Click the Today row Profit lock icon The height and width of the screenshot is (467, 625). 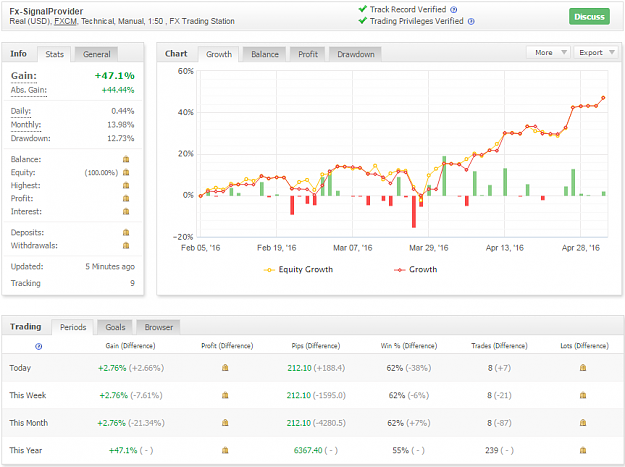tap(225, 367)
